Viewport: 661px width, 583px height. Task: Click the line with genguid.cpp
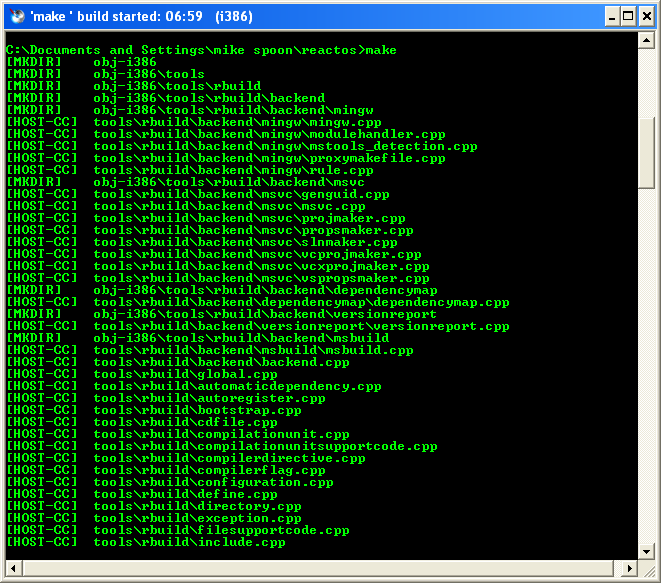click(x=198, y=194)
